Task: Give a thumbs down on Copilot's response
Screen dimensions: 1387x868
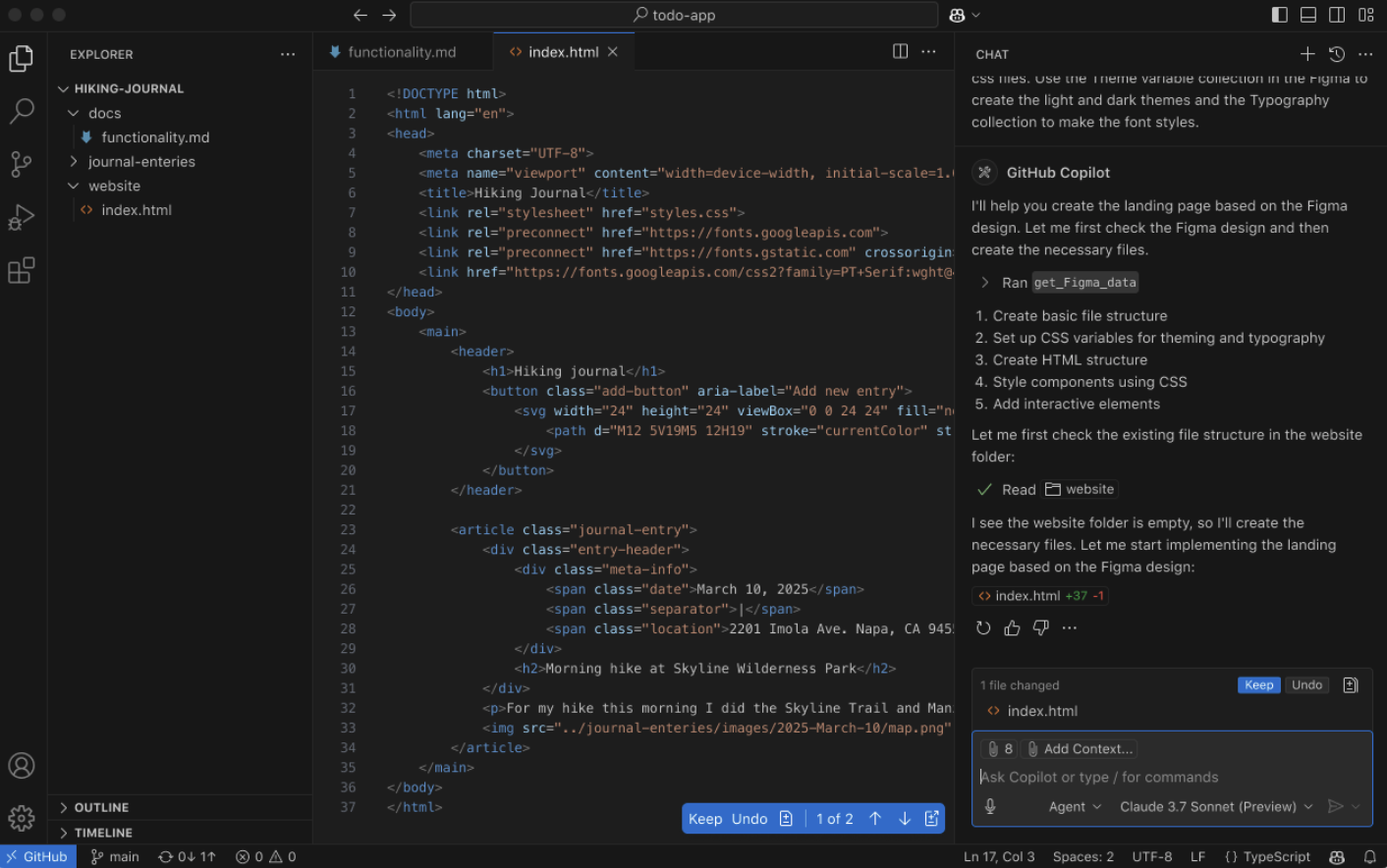Action: tap(1040, 627)
